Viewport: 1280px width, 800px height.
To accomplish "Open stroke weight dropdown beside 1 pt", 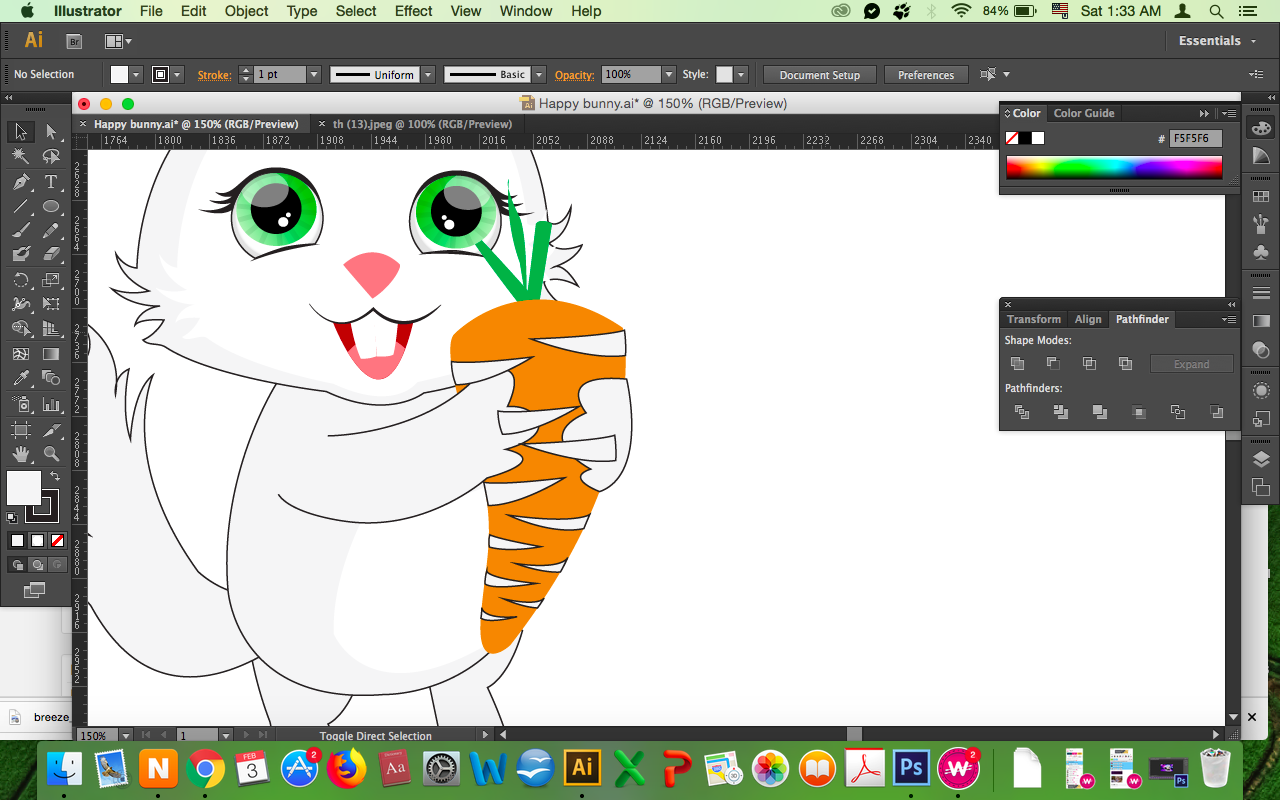I will [x=314, y=75].
